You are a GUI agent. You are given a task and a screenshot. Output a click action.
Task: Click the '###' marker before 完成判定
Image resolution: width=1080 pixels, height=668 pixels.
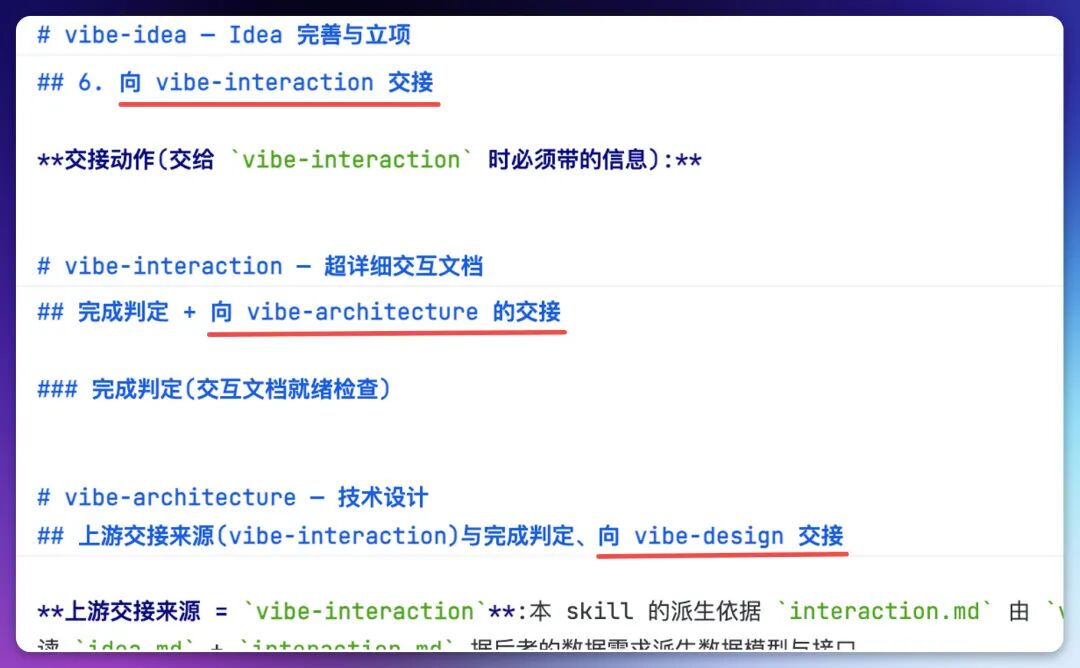[x=57, y=388]
